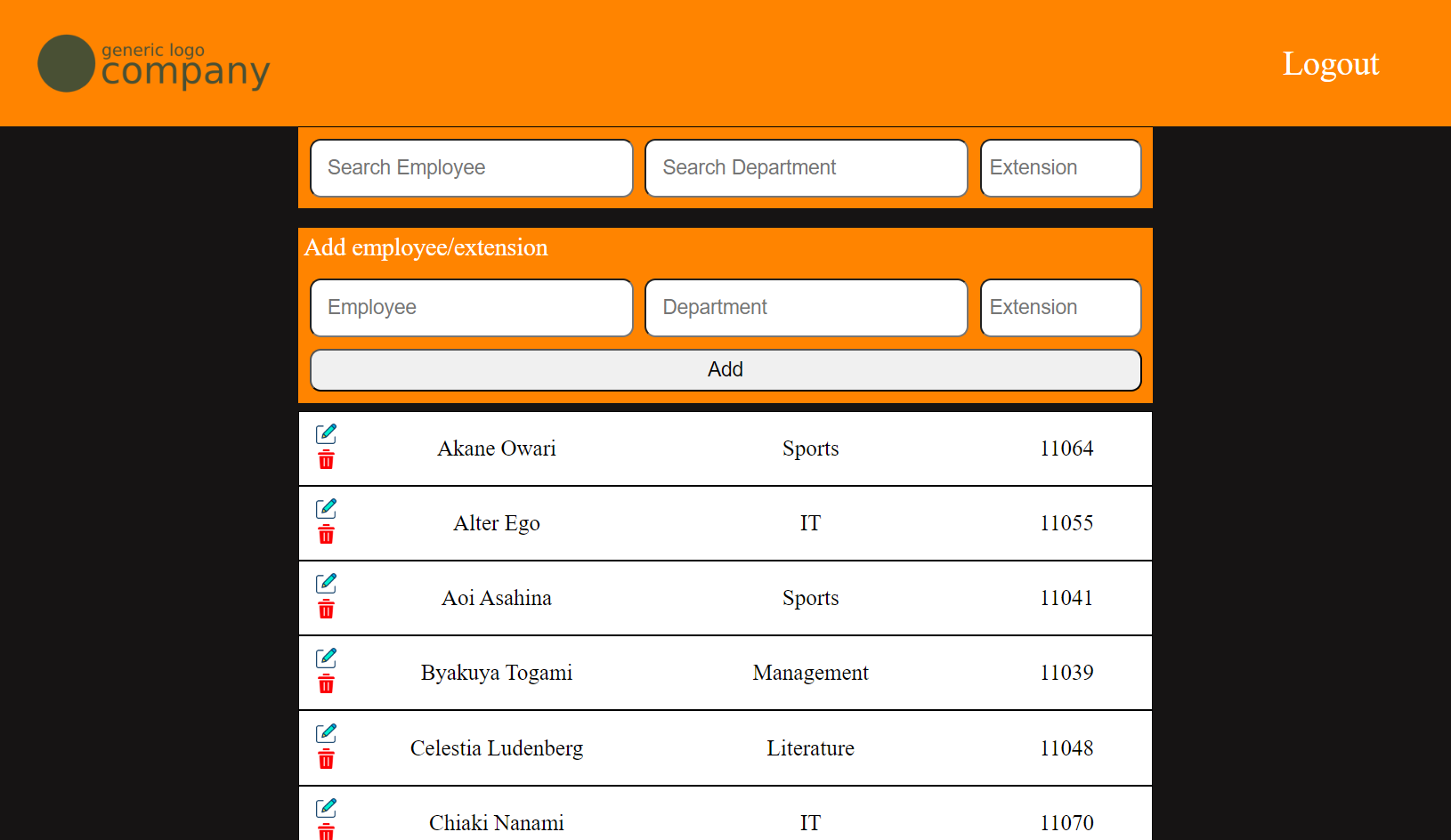This screenshot has height=840, width=1451.
Task: Select Literature department of Celestia Ludenberg
Action: click(810, 748)
